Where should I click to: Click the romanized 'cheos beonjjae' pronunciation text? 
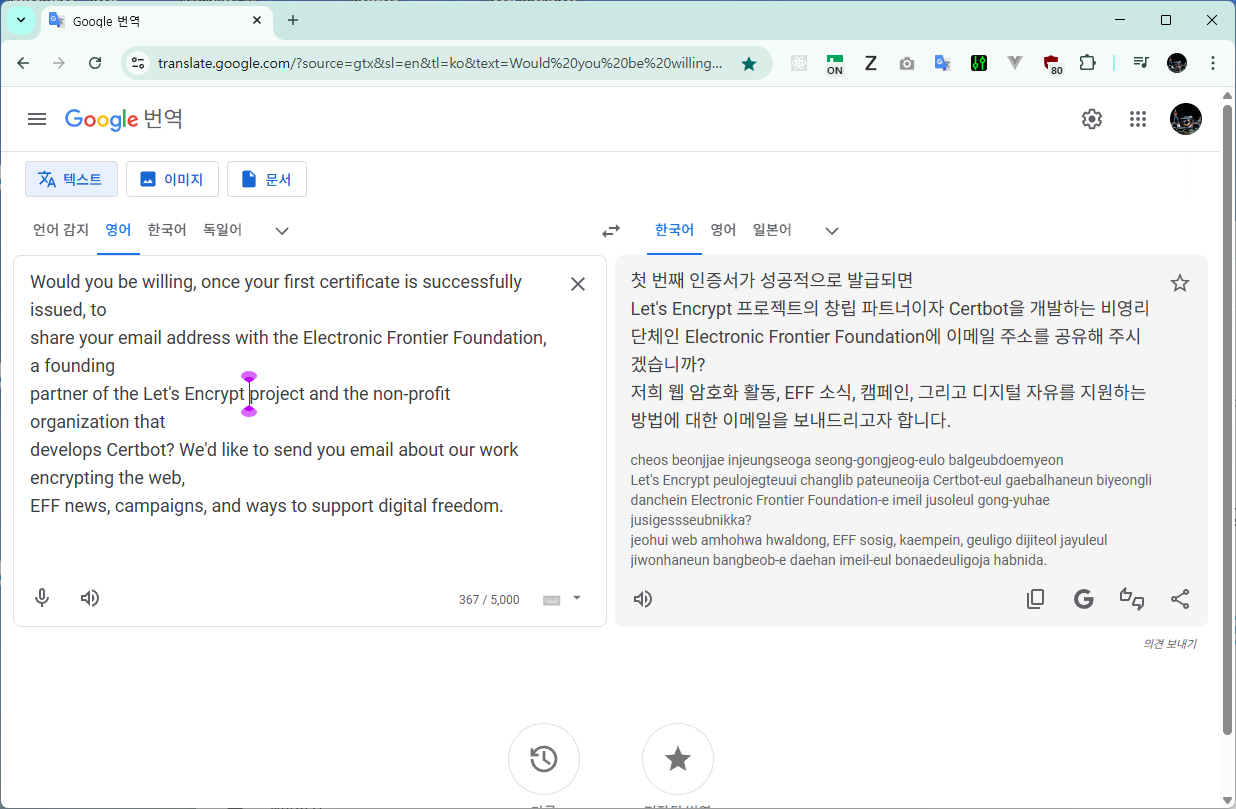click(x=891, y=510)
